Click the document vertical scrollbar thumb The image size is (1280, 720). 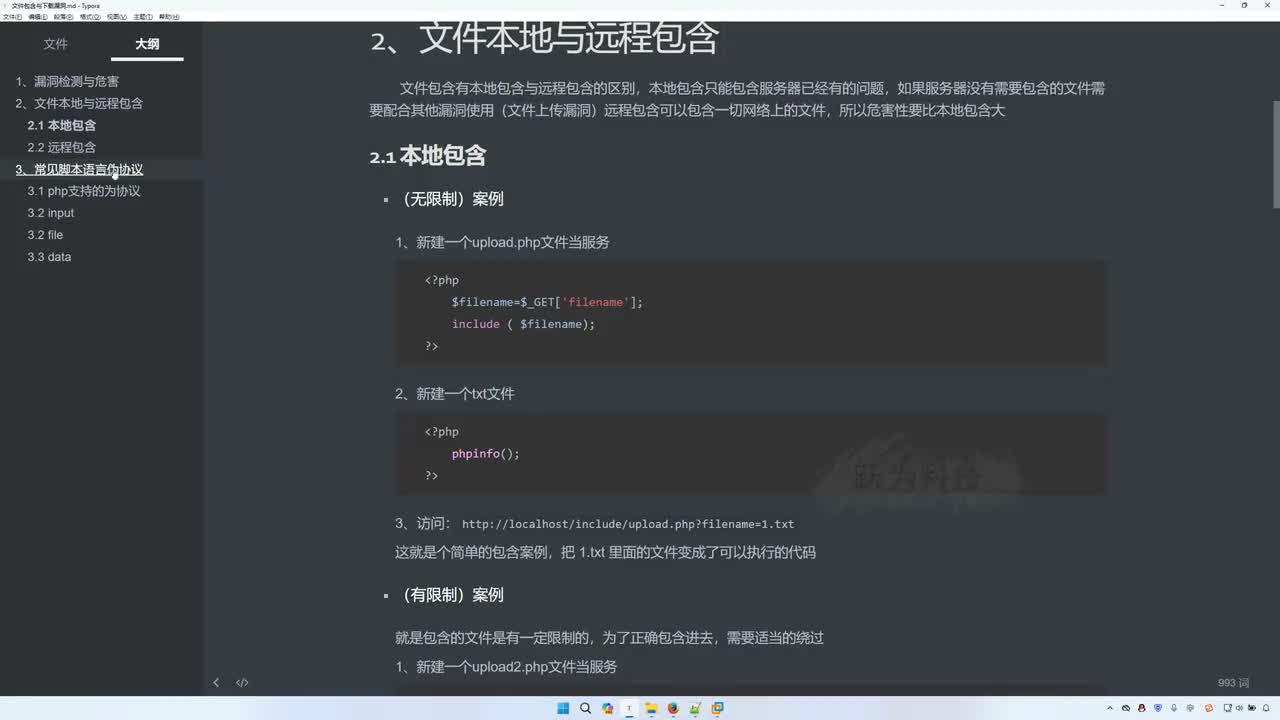(1276, 153)
